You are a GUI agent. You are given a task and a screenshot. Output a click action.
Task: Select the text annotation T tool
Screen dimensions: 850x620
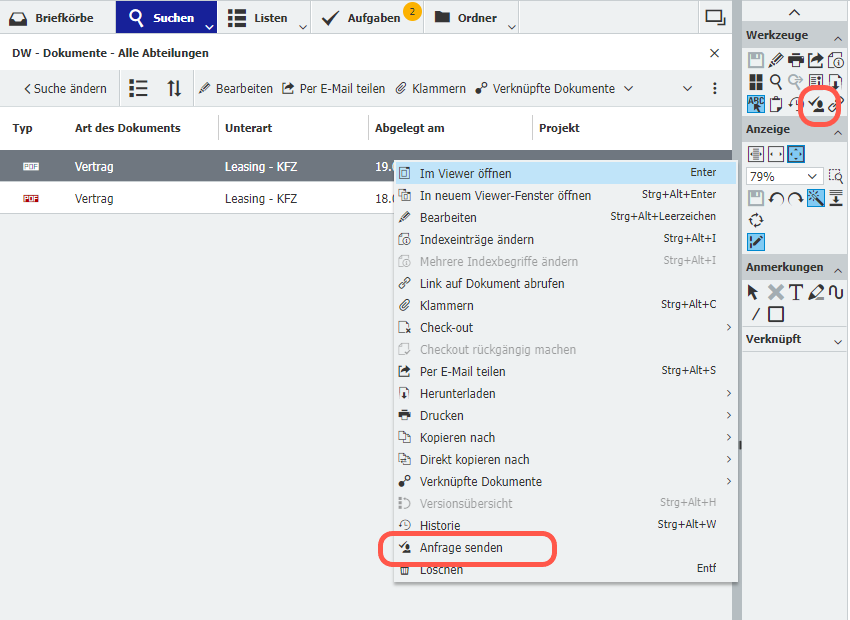[796, 292]
